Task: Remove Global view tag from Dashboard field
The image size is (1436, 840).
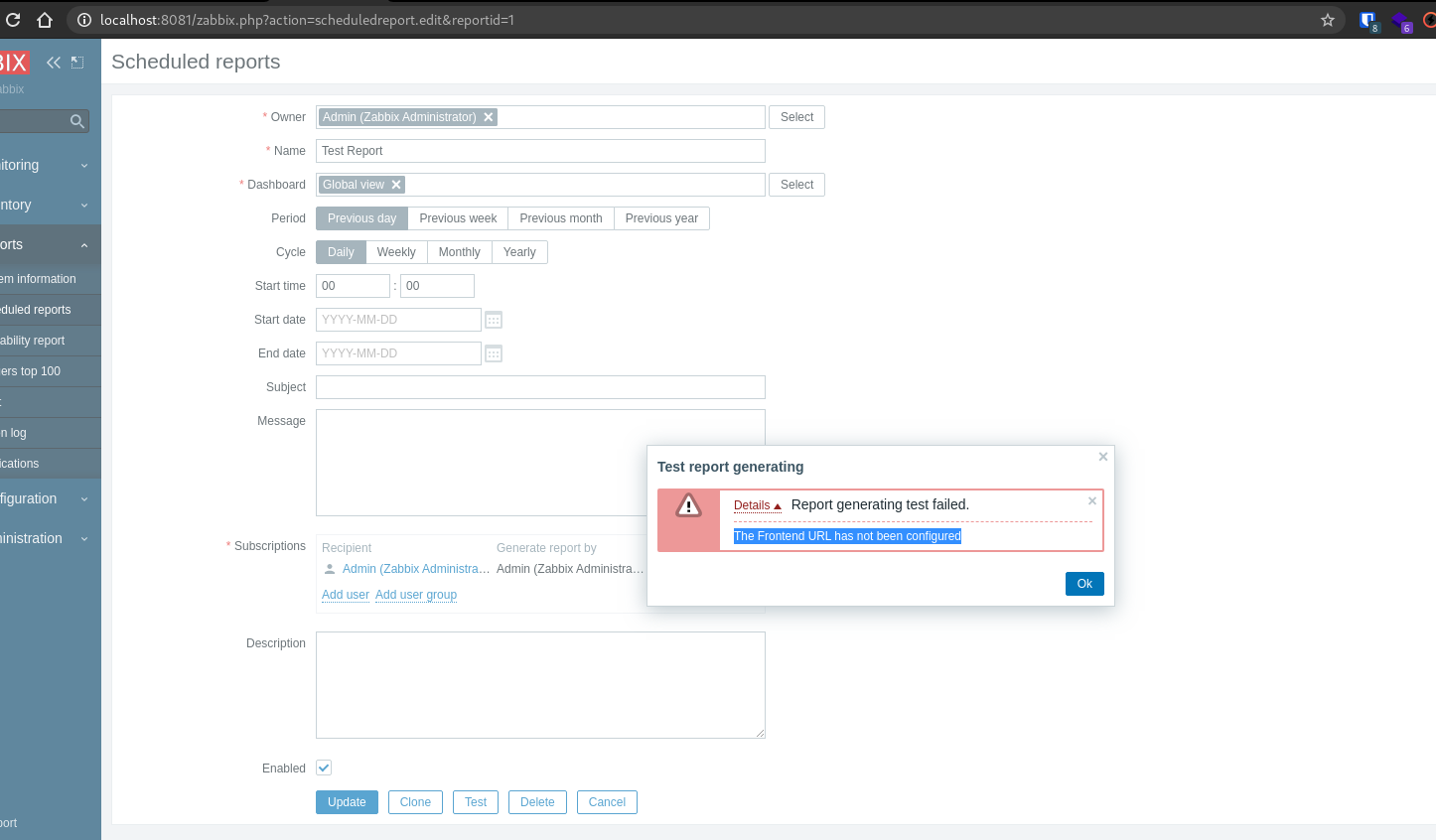Action: (396, 185)
